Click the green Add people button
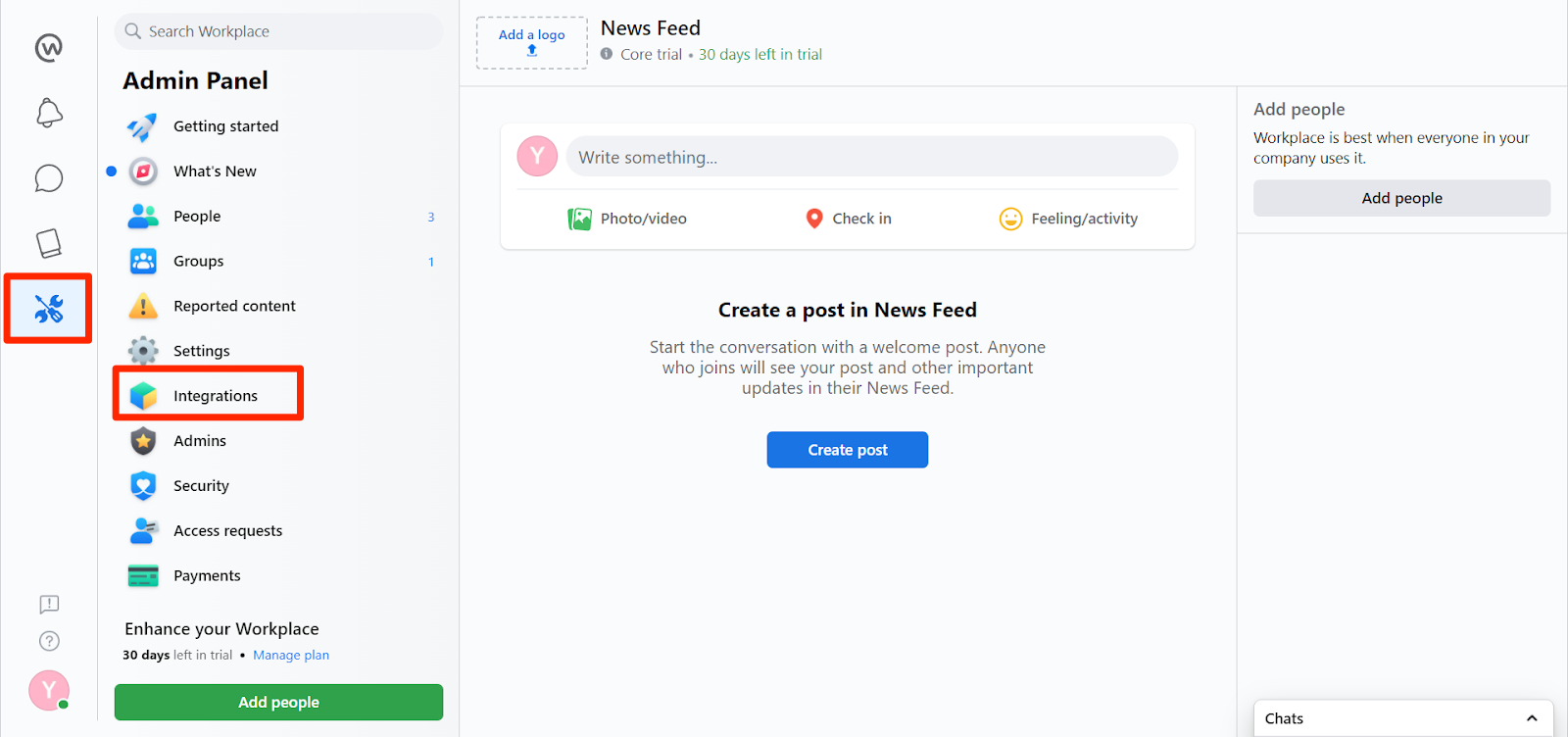Screen dimensions: 1568x737 coord(278,703)
